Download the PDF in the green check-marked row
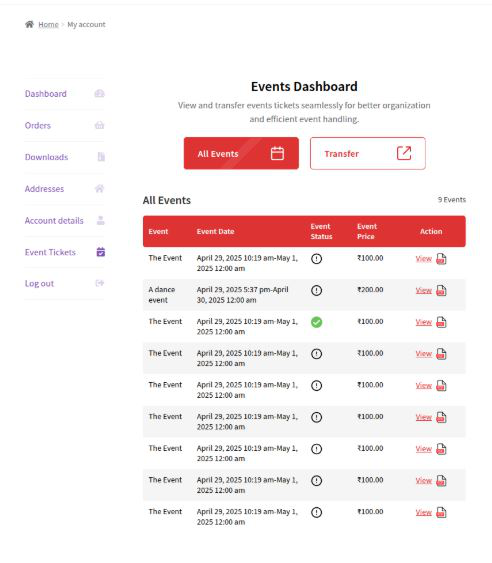The image size is (492, 563). (441, 322)
